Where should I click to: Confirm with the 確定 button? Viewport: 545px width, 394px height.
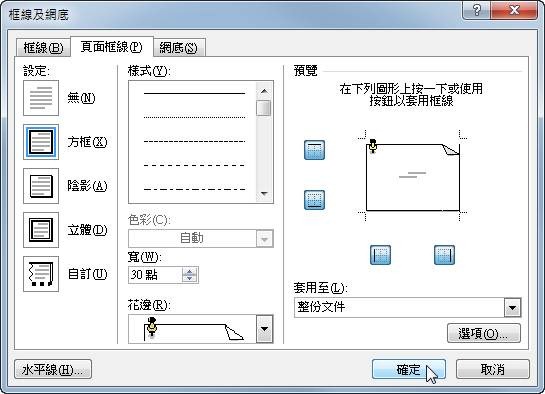coord(409,369)
